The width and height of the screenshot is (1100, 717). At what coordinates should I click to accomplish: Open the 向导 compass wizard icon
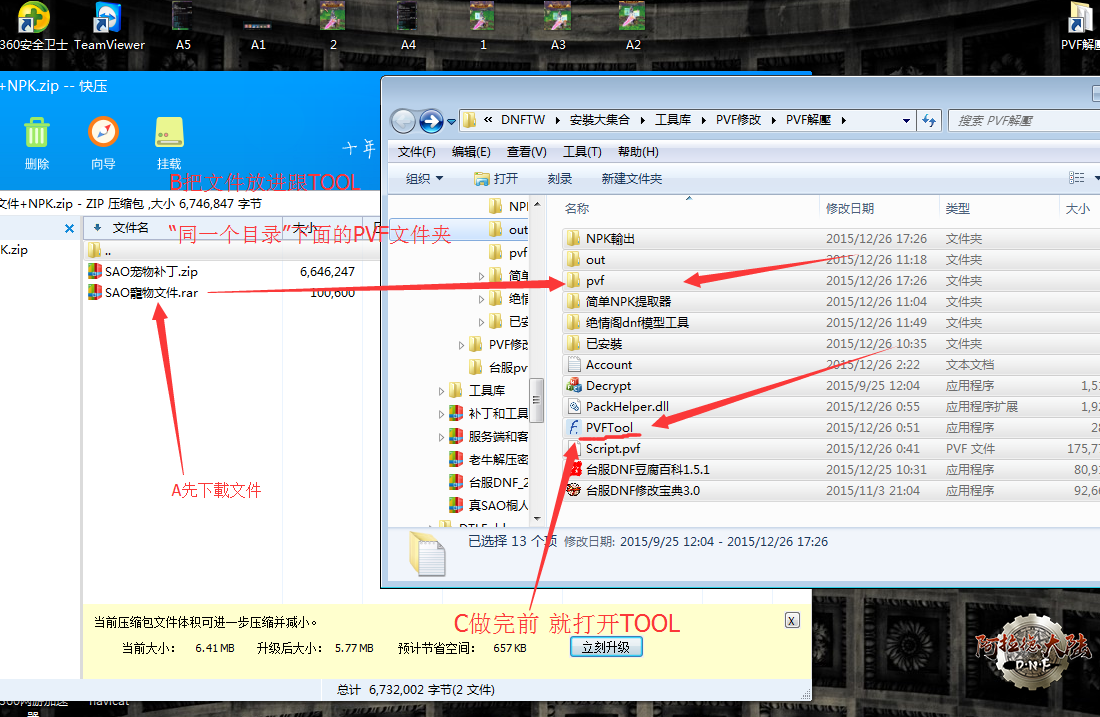pos(103,133)
